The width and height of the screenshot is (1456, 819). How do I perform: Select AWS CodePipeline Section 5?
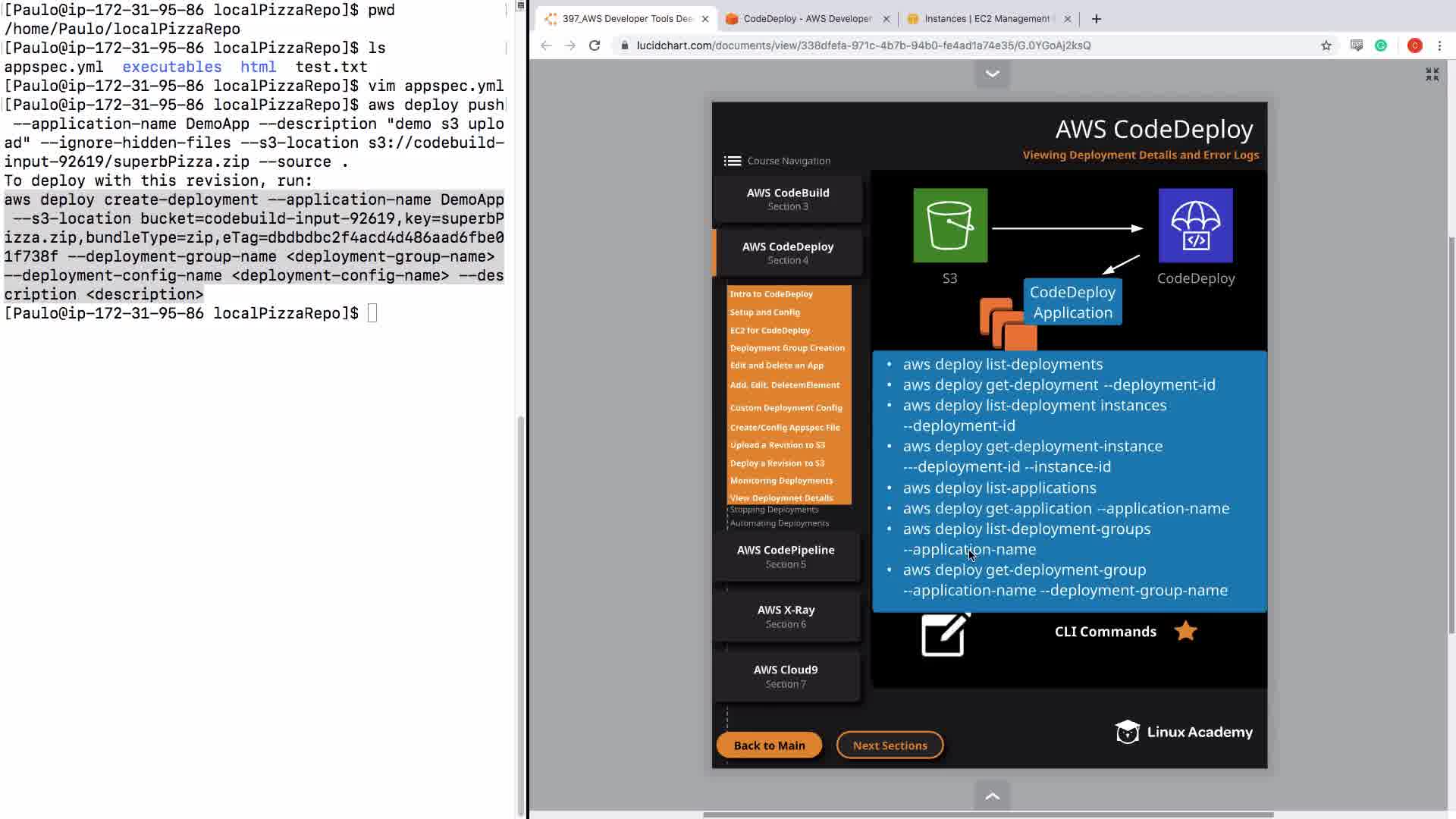(x=786, y=556)
